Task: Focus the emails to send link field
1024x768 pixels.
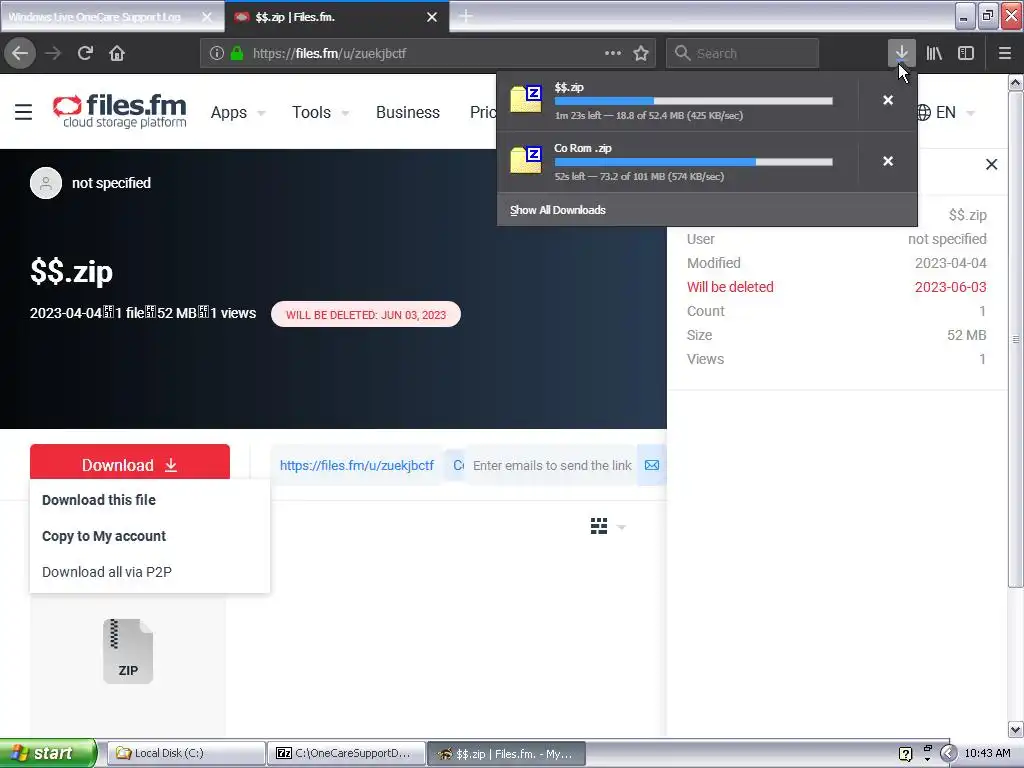Action: (x=552, y=466)
